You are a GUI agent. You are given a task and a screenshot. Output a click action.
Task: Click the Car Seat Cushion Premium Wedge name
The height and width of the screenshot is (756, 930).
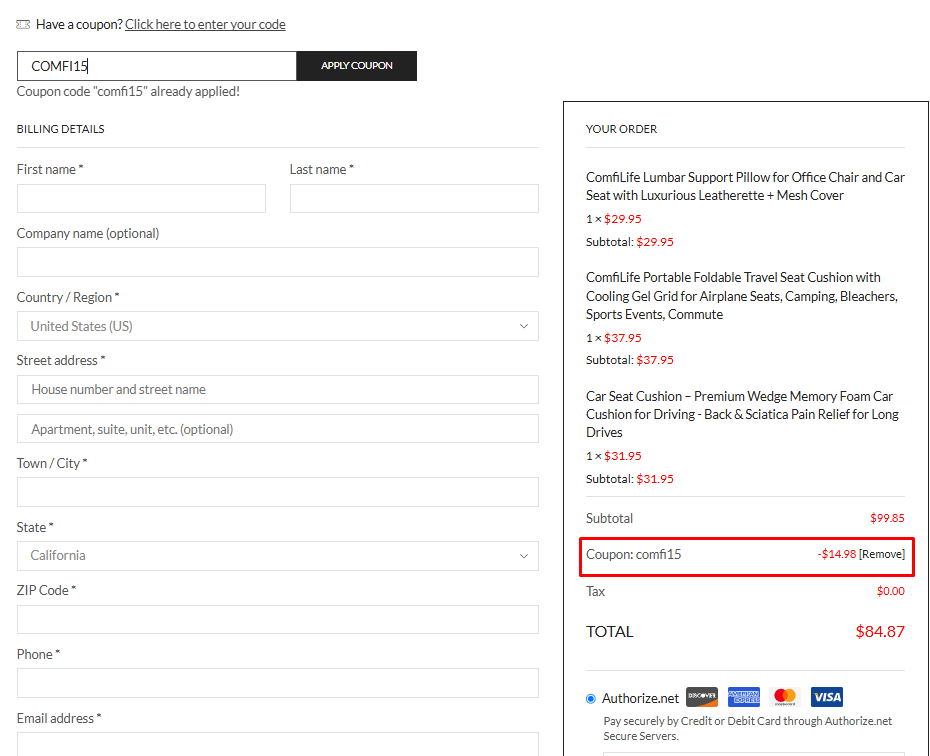pyautogui.click(x=743, y=414)
